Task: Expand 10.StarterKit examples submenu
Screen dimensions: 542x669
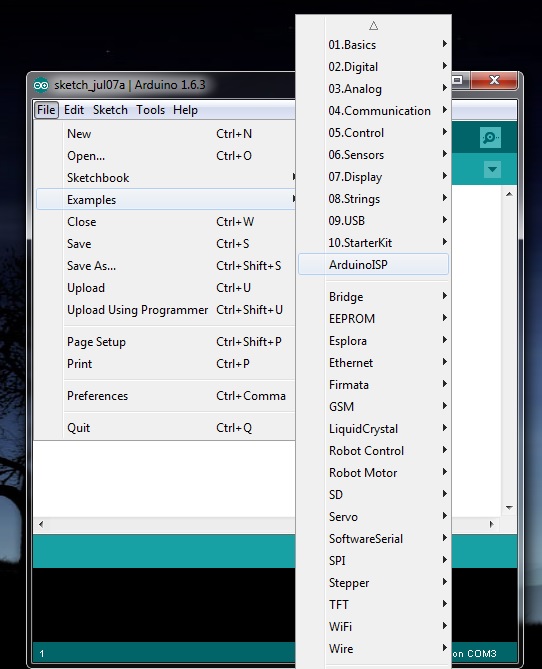Action: point(373,243)
